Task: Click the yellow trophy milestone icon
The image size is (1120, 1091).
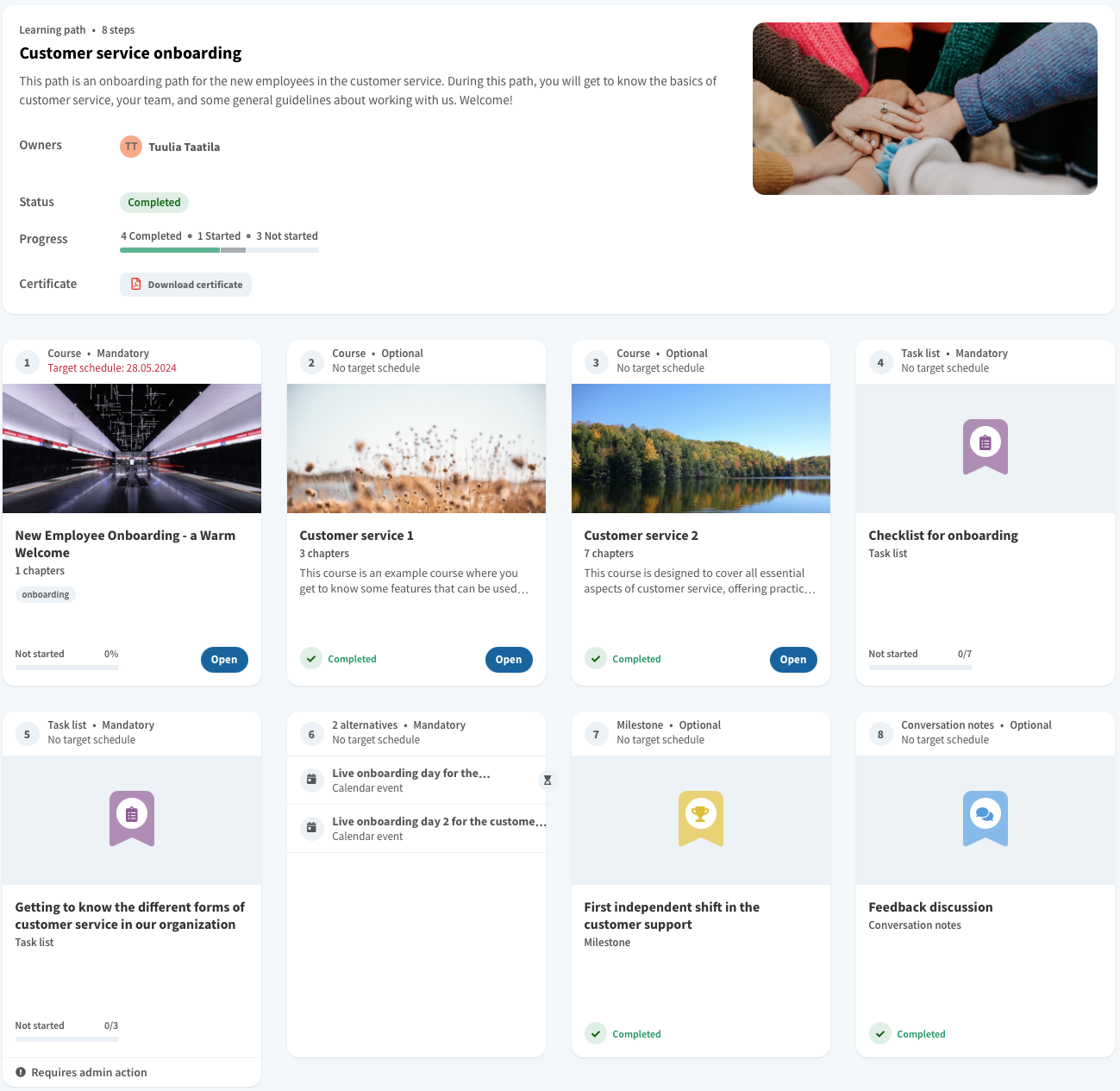Action: point(700,817)
